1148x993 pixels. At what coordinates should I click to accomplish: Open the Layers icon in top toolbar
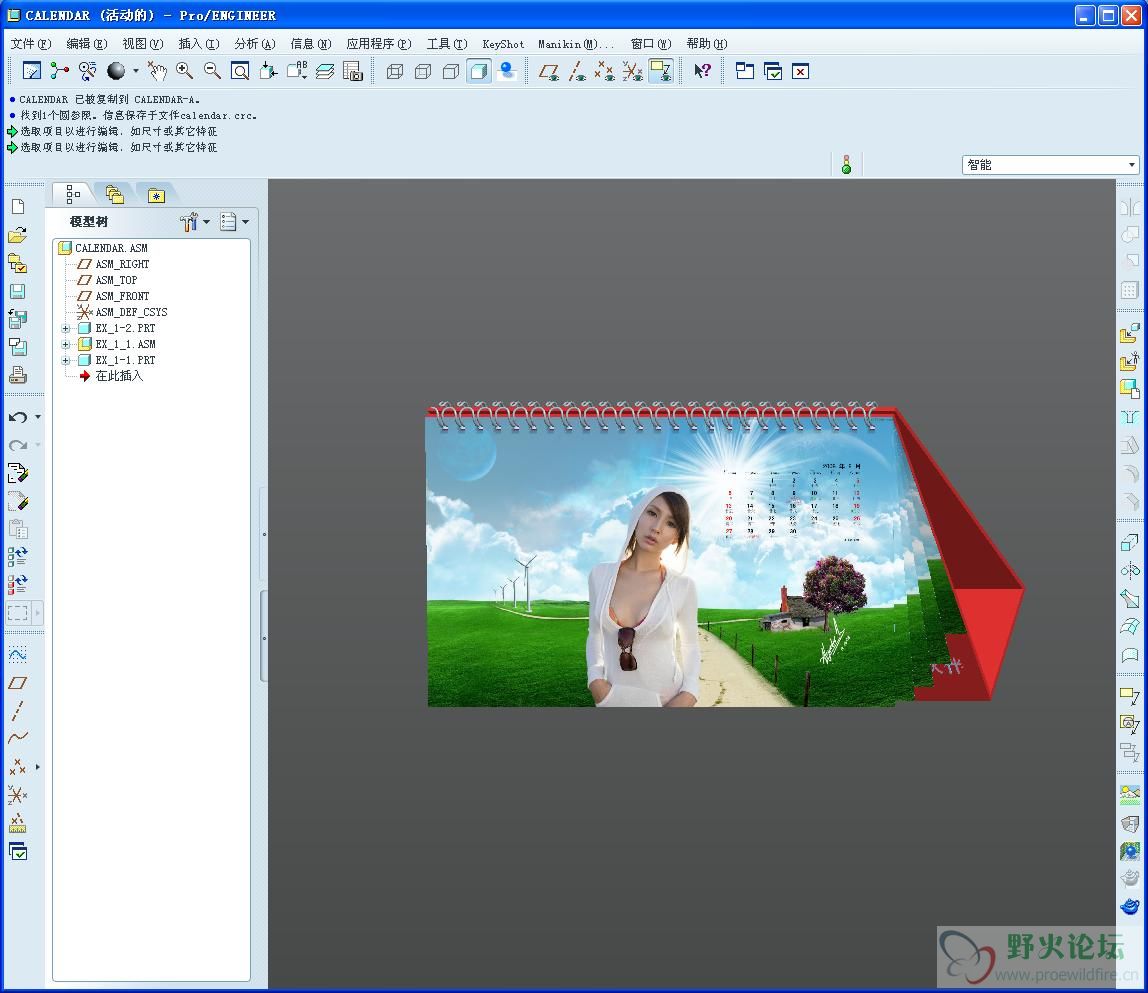click(x=324, y=71)
